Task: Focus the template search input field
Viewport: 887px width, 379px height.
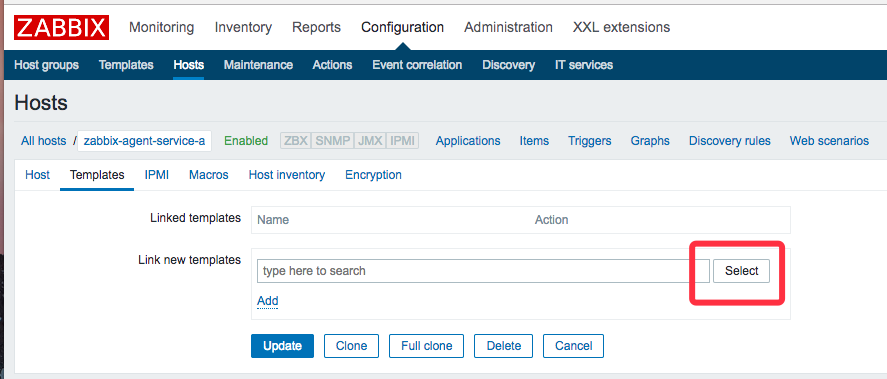Action: tap(483, 271)
